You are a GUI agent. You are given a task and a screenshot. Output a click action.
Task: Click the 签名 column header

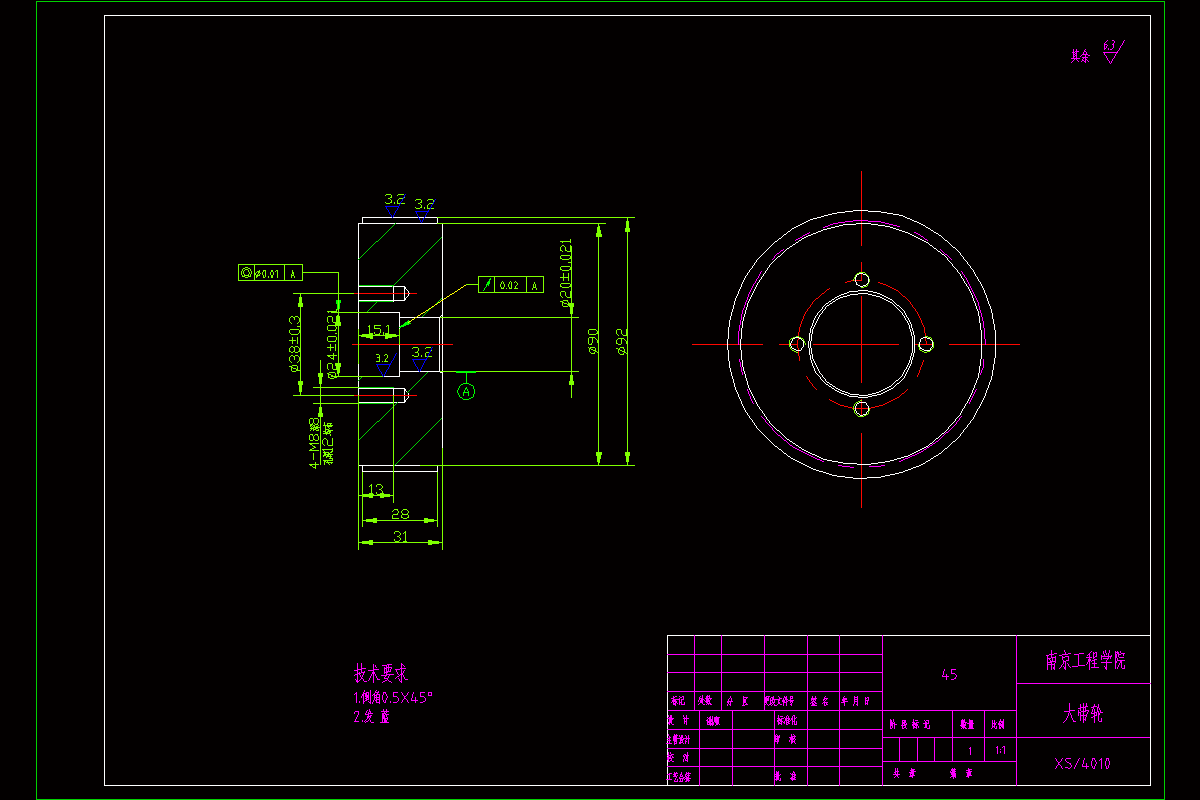[821, 702]
